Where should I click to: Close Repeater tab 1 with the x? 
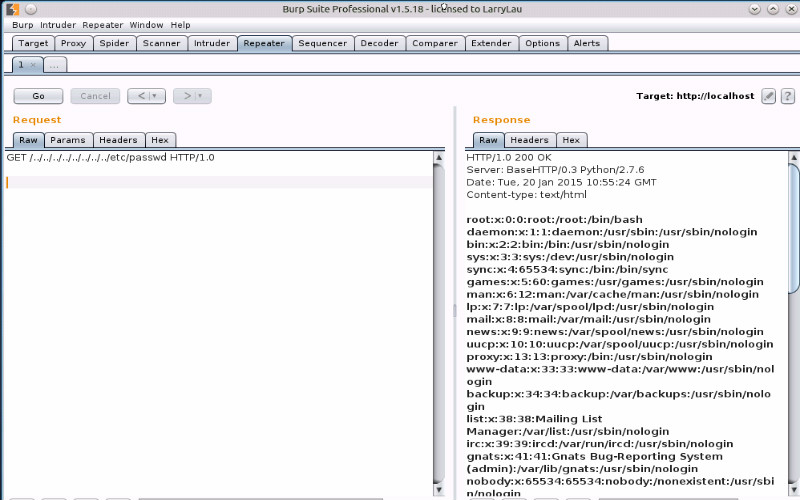(x=33, y=65)
